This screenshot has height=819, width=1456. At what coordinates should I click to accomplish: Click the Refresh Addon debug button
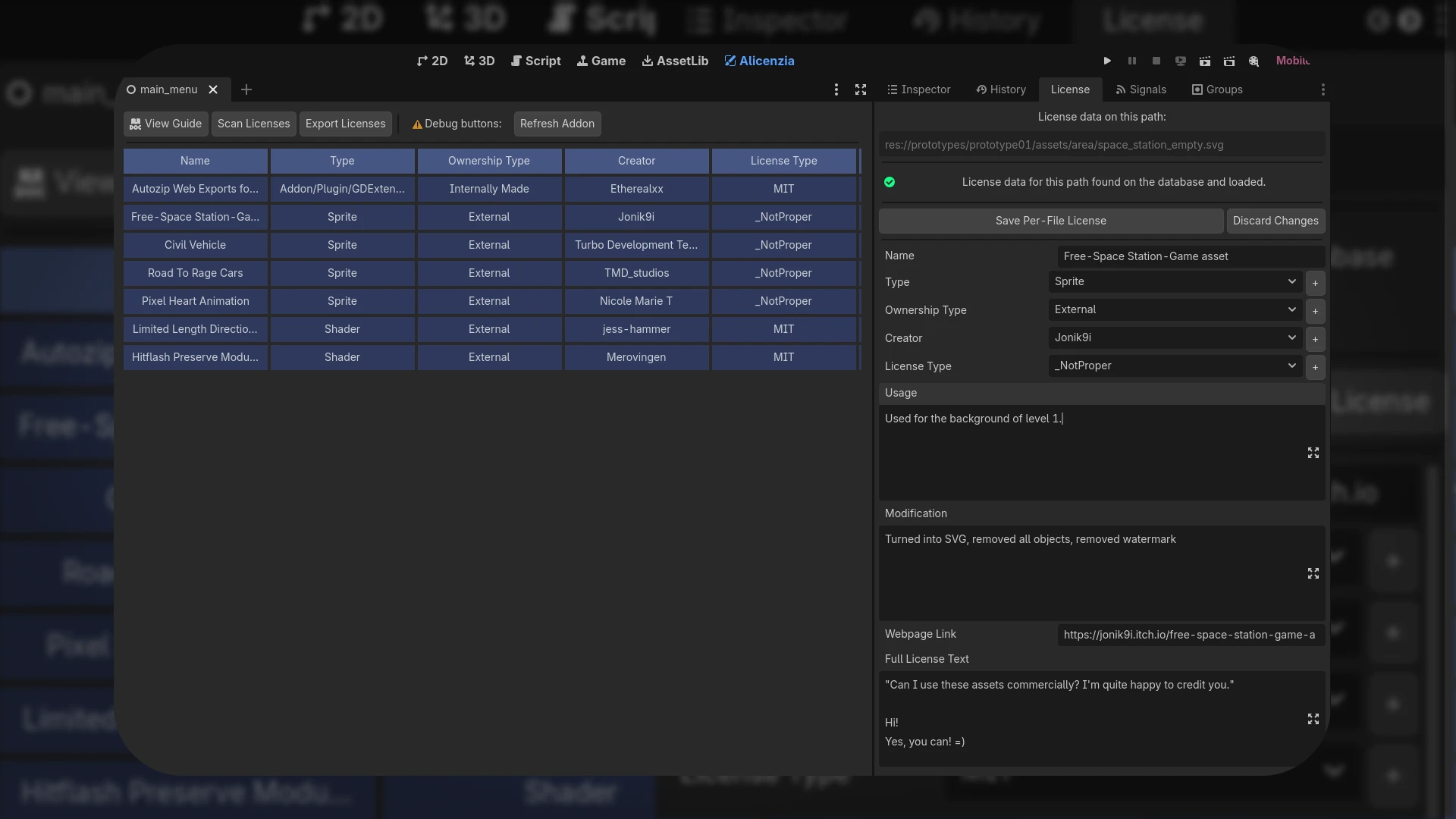[x=557, y=124]
